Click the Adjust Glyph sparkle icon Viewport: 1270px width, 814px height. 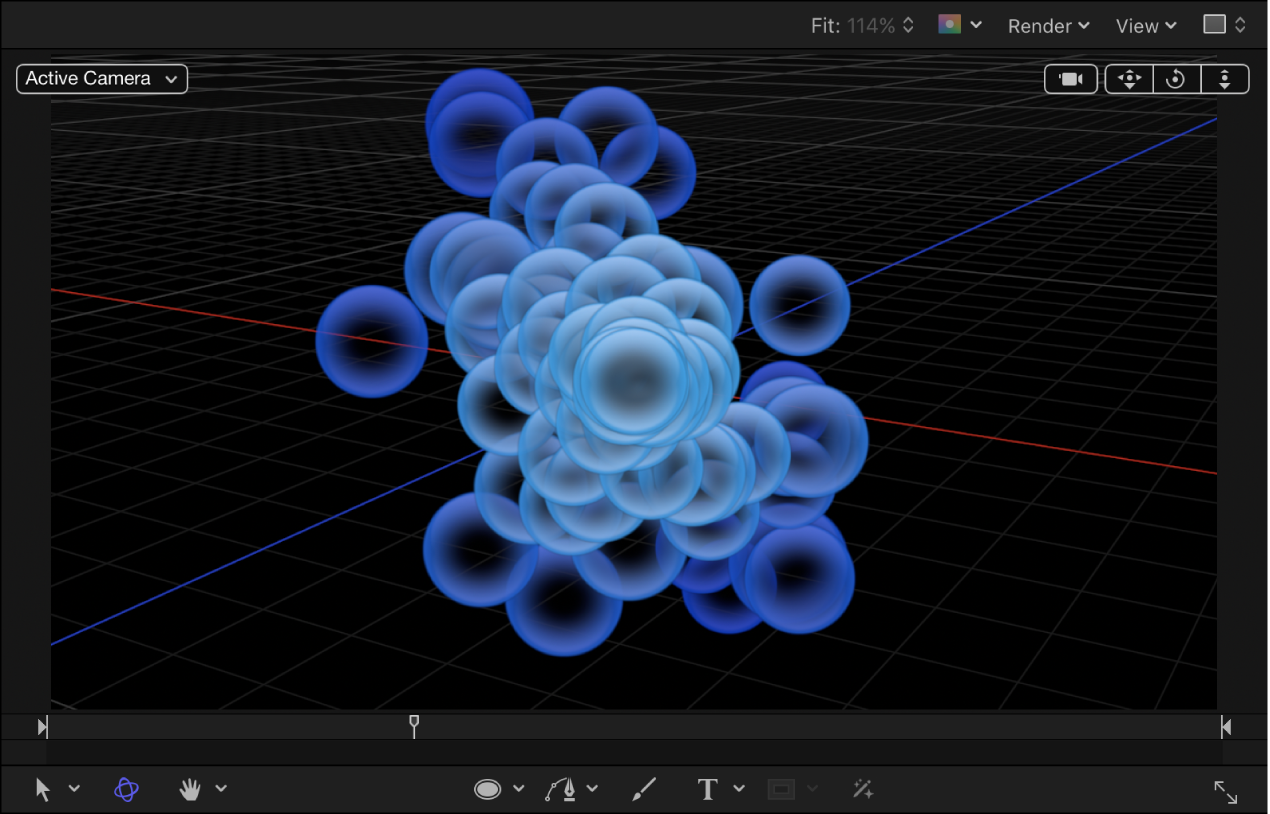coord(862,789)
